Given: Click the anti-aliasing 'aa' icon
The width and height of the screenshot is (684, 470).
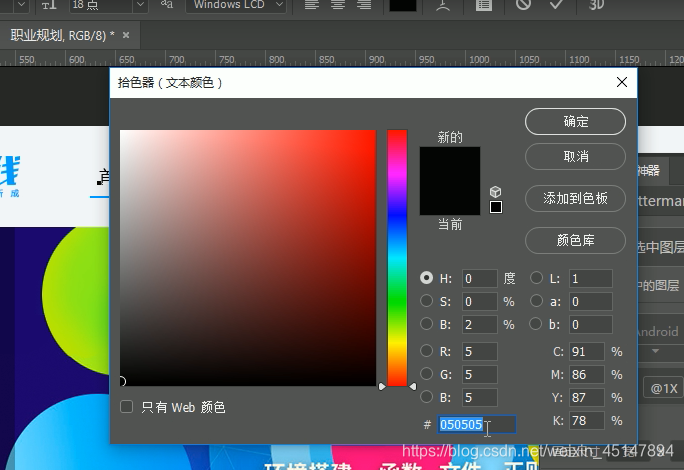Looking at the screenshot, I should pyautogui.click(x=167, y=4).
